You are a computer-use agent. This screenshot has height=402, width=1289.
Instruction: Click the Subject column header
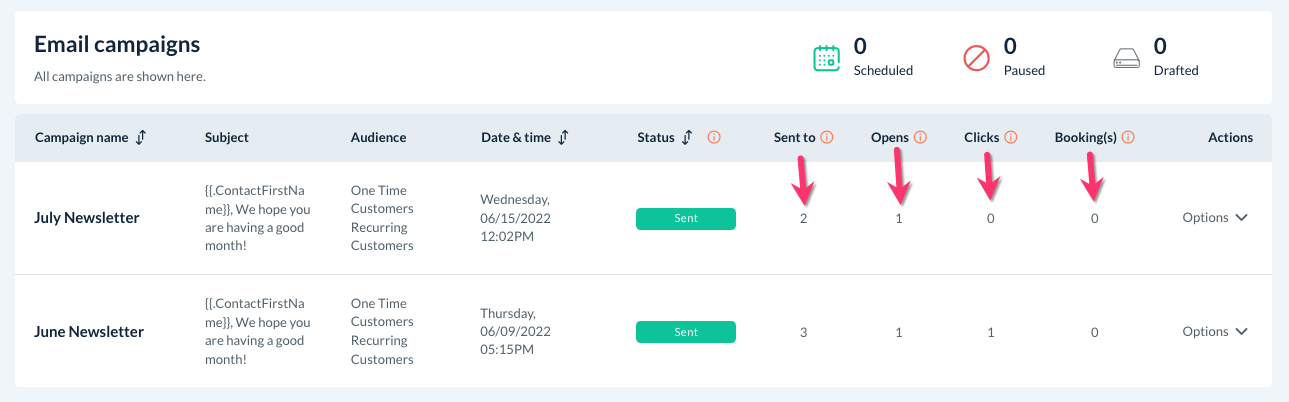click(227, 138)
